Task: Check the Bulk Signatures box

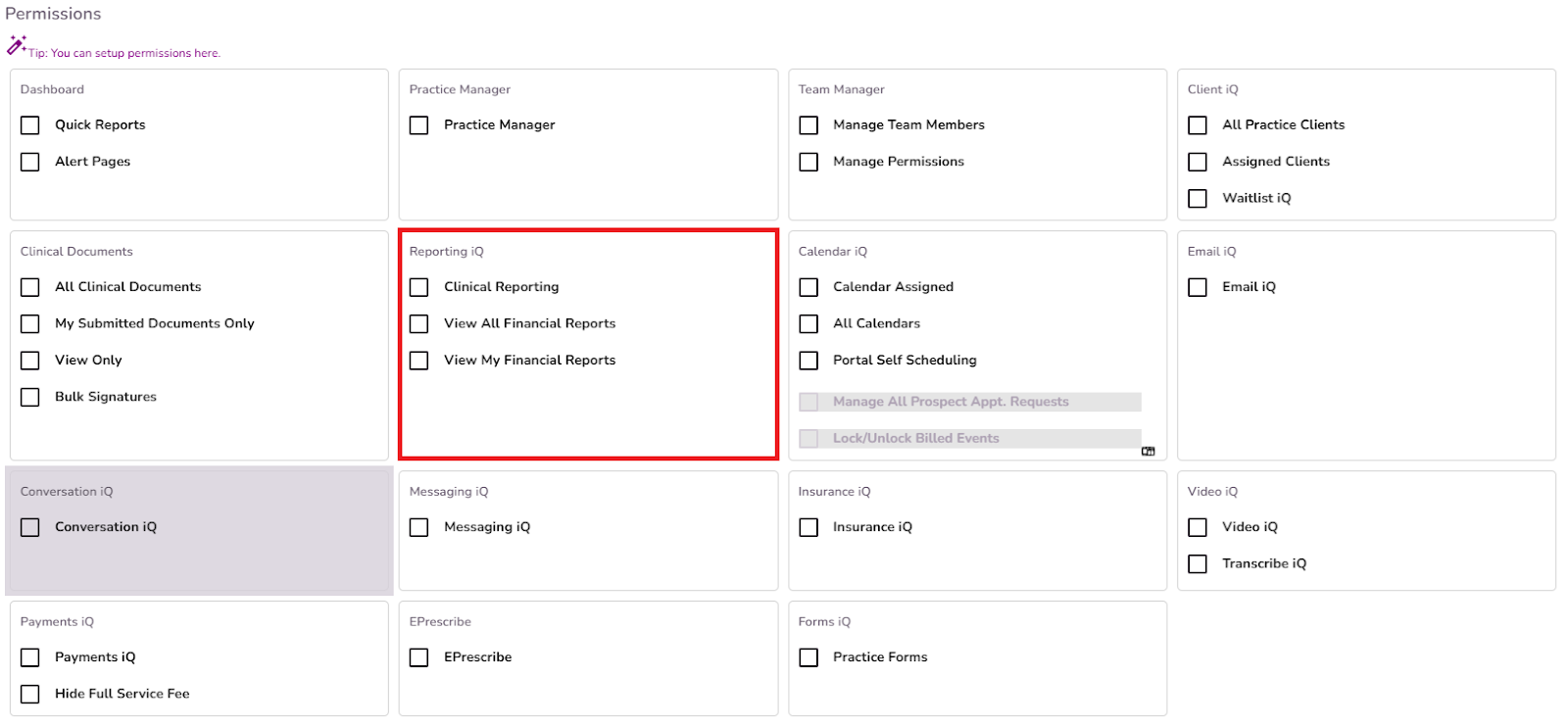Action: point(30,397)
